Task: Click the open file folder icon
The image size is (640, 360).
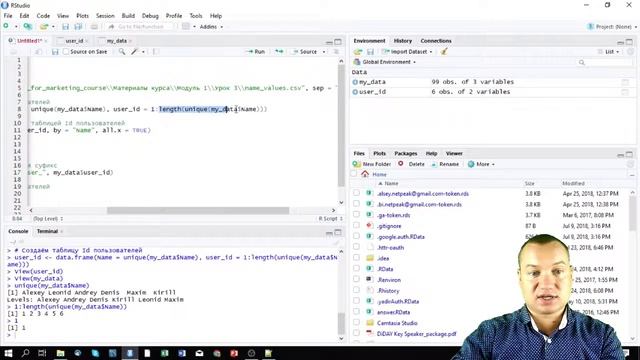Action: click(x=44, y=27)
